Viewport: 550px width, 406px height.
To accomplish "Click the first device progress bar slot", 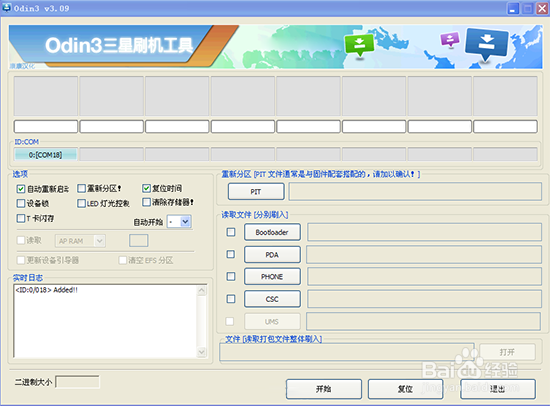I will (46, 126).
